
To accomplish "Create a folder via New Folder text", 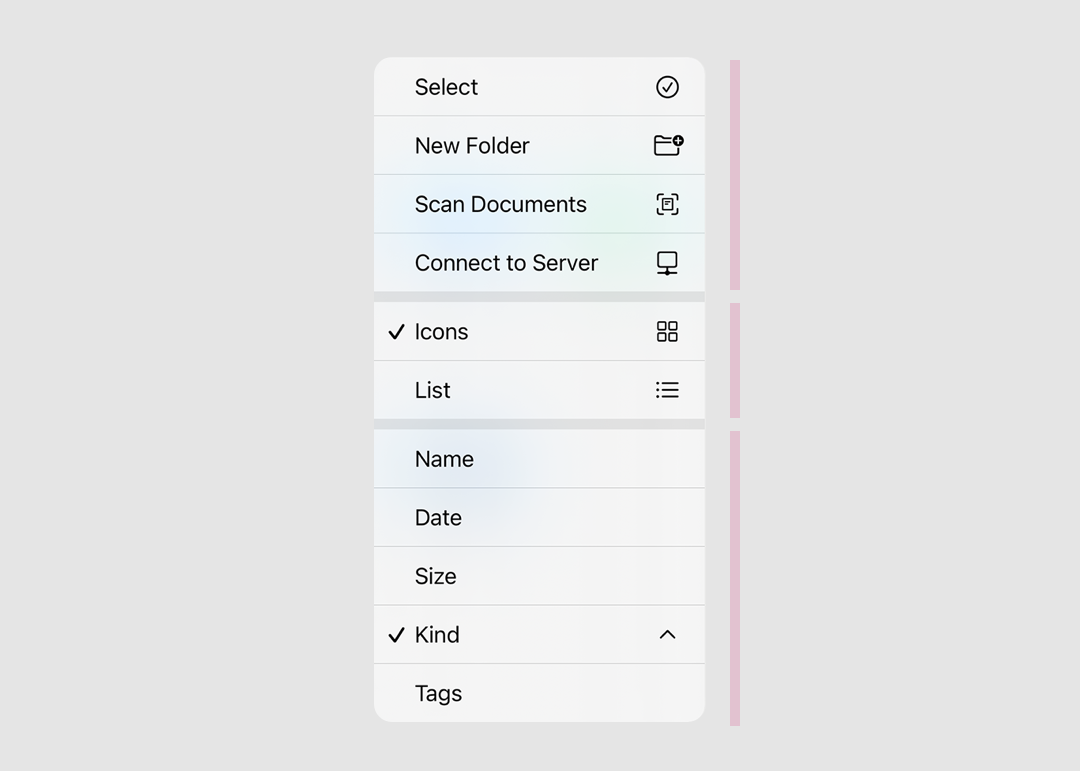I will point(472,146).
